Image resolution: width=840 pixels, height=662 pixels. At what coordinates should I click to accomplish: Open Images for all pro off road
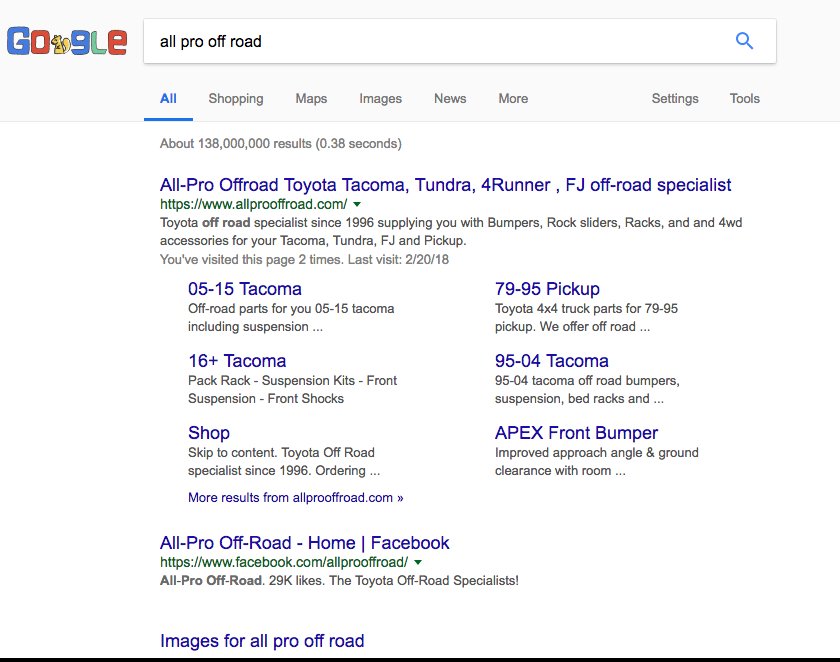click(x=262, y=641)
